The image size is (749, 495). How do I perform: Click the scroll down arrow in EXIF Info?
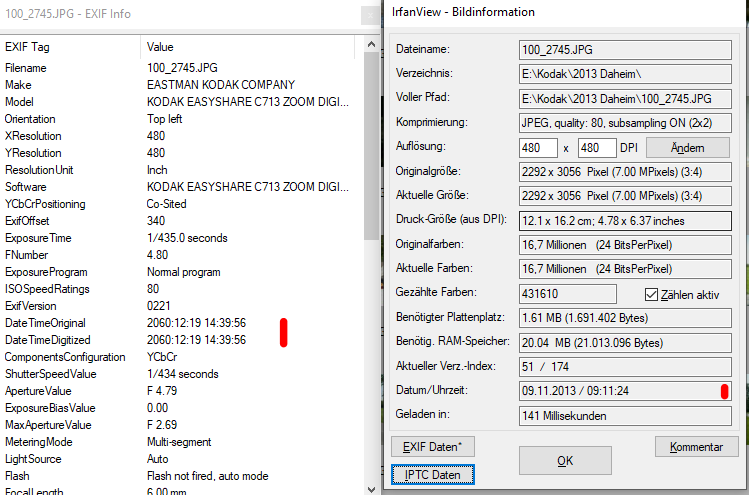(372, 489)
